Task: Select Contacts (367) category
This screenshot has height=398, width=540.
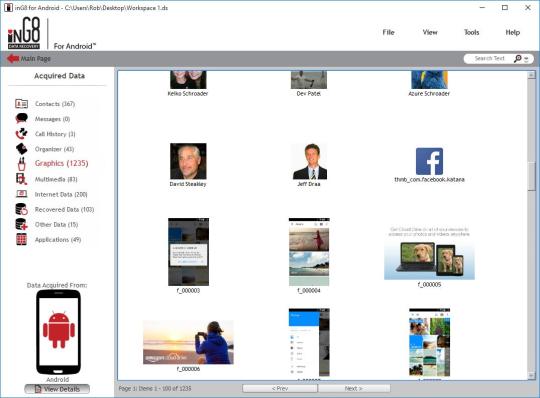Action: coord(55,104)
